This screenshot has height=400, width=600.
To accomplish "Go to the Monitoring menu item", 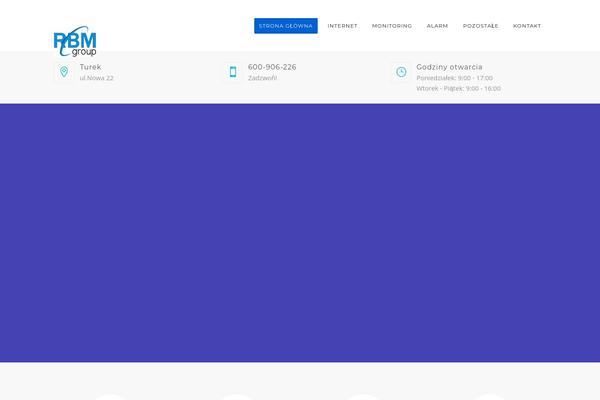I will point(392,26).
